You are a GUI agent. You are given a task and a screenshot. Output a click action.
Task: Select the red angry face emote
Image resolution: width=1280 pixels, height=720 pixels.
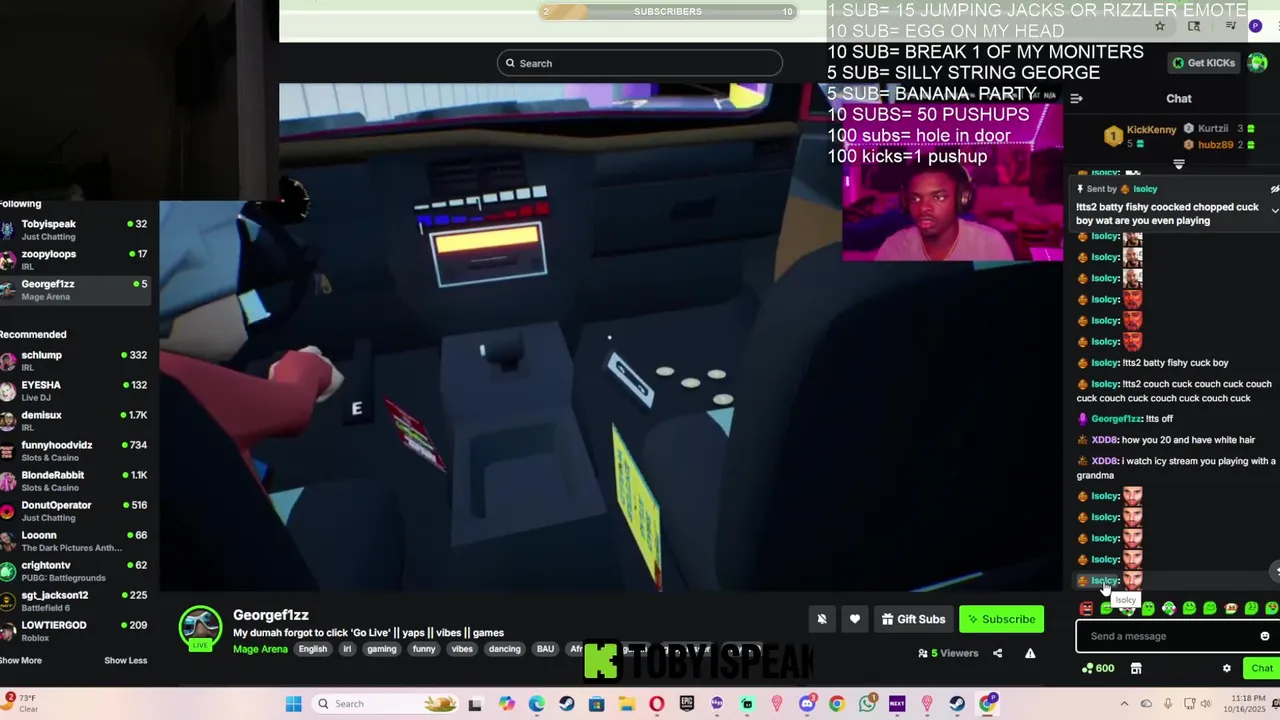pos(1086,608)
